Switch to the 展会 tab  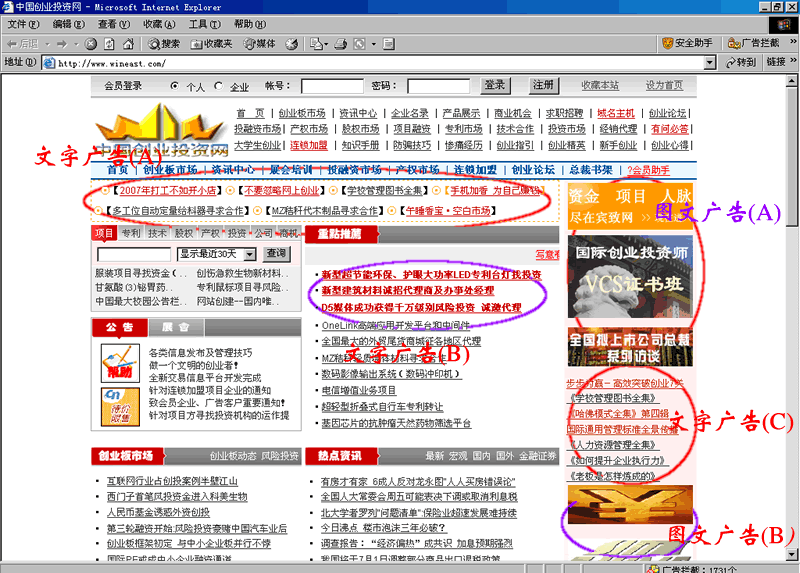click(x=176, y=327)
